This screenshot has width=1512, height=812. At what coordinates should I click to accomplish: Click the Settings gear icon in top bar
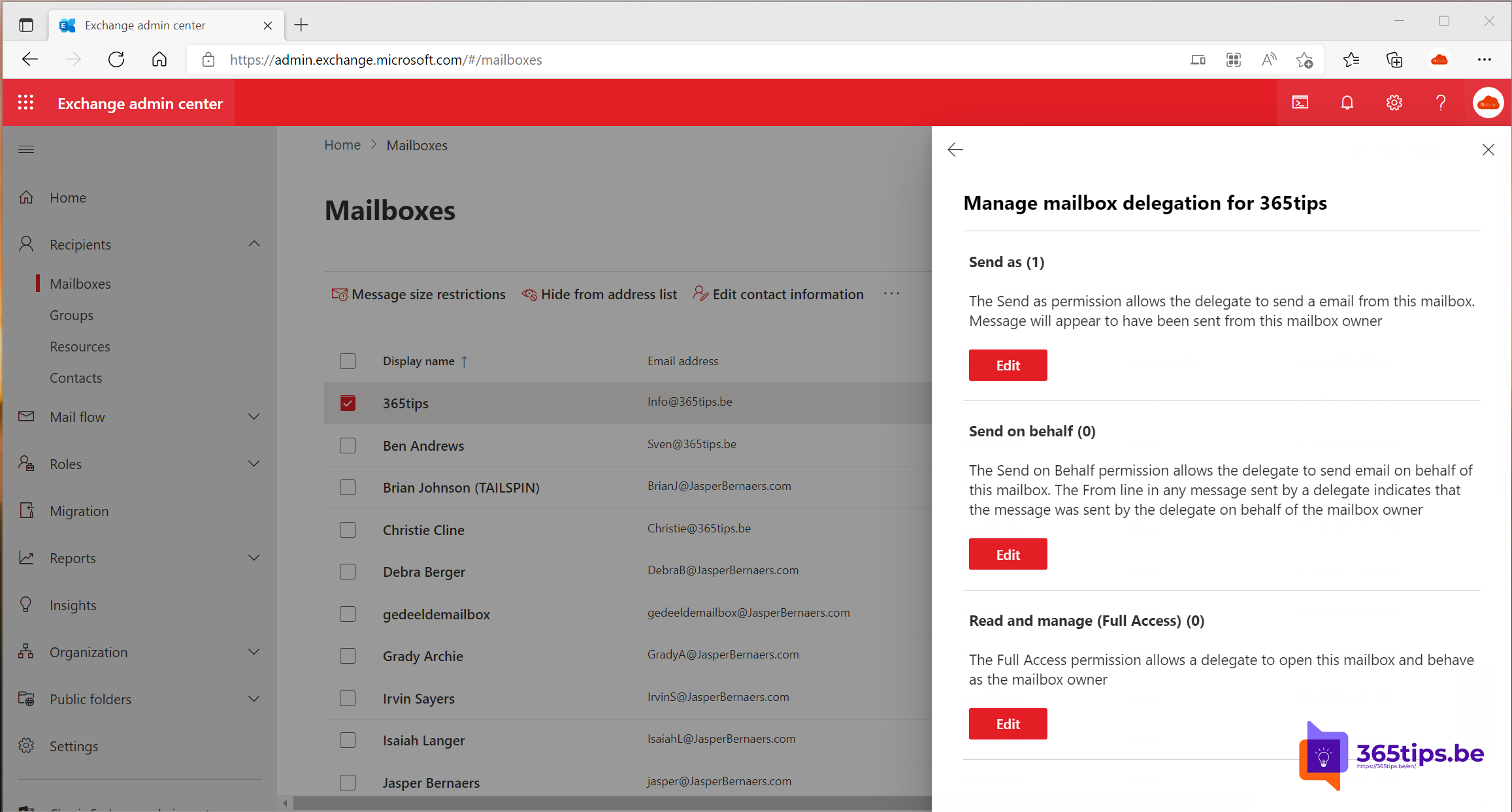click(1393, 103)
